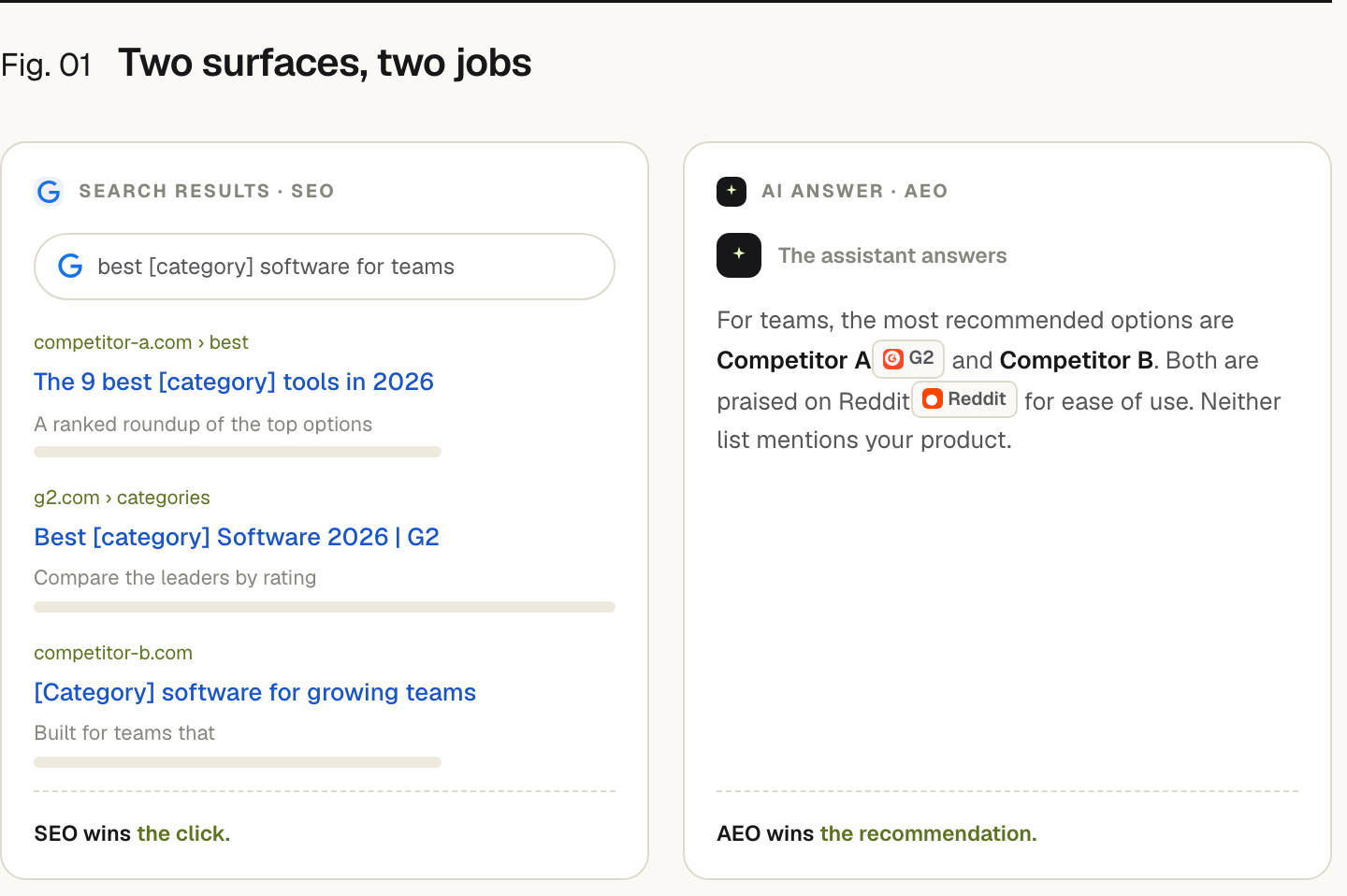Click the 'SEARCH RESULTS · SEO' label
The height and width of the screenshot is (896, 1347).
(x=207, y=191)
